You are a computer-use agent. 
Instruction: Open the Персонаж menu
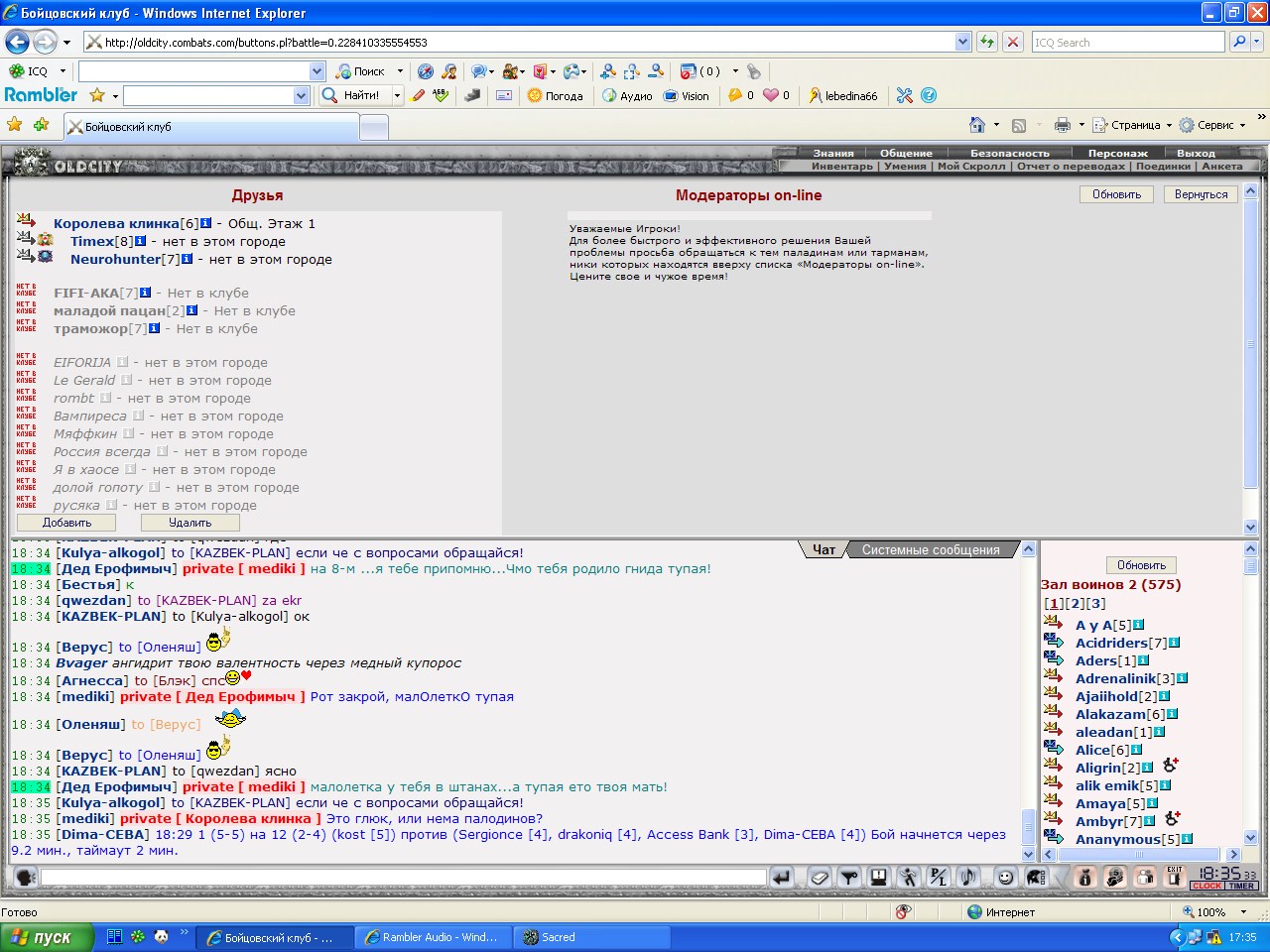pos(1117,153)
